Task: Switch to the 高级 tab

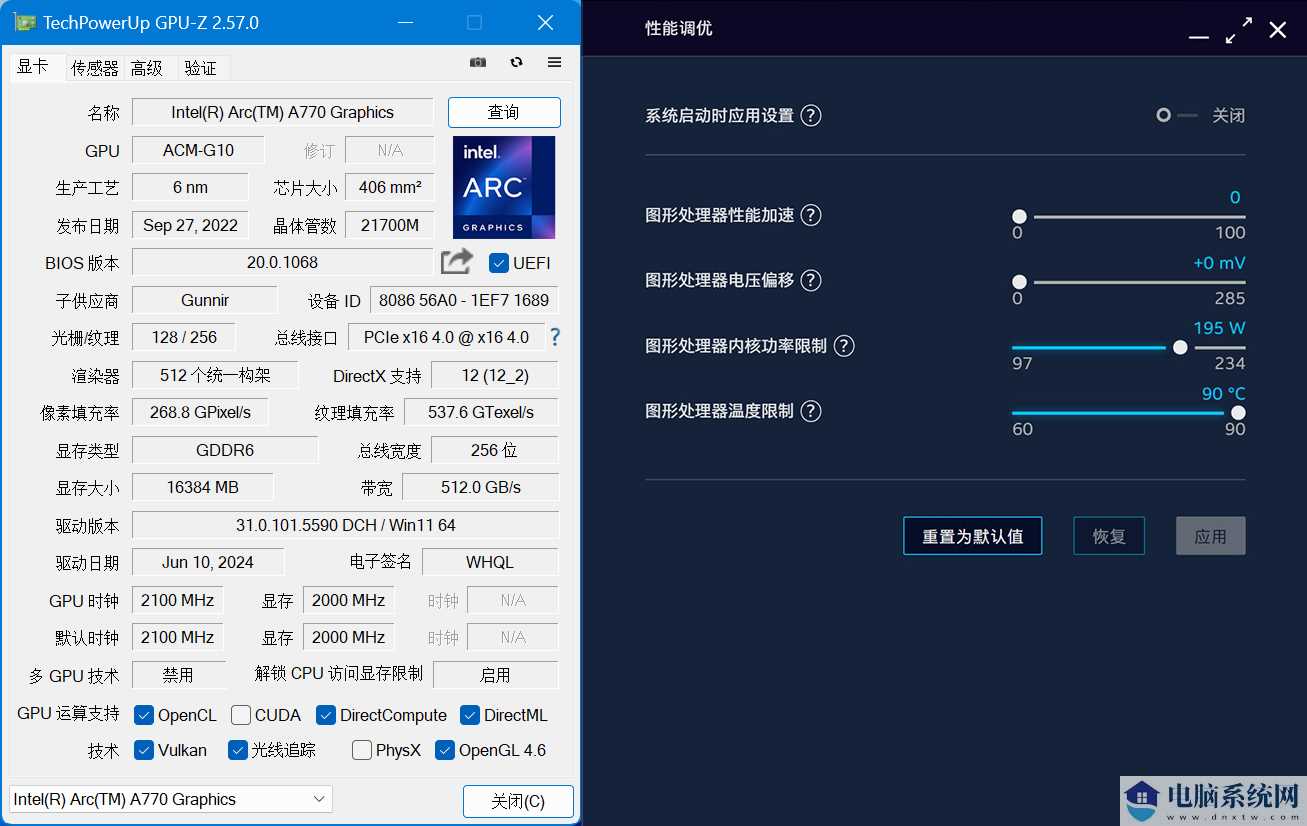Action: coord(147,68)
